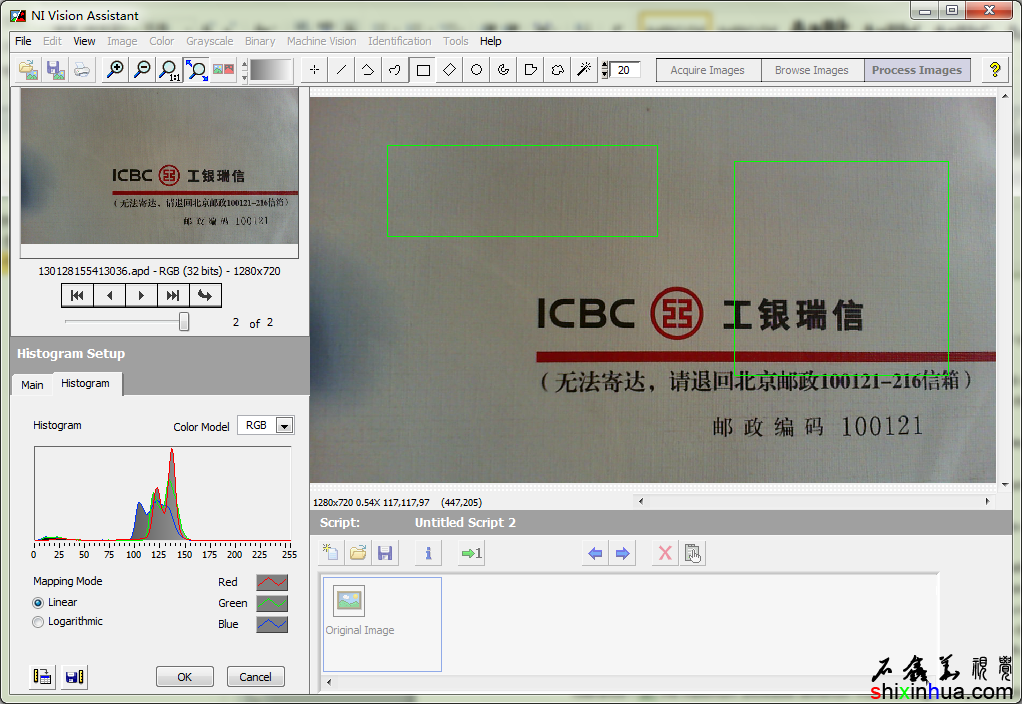
Task: Click the image preview thumbnail
Action: pos(160,166)
